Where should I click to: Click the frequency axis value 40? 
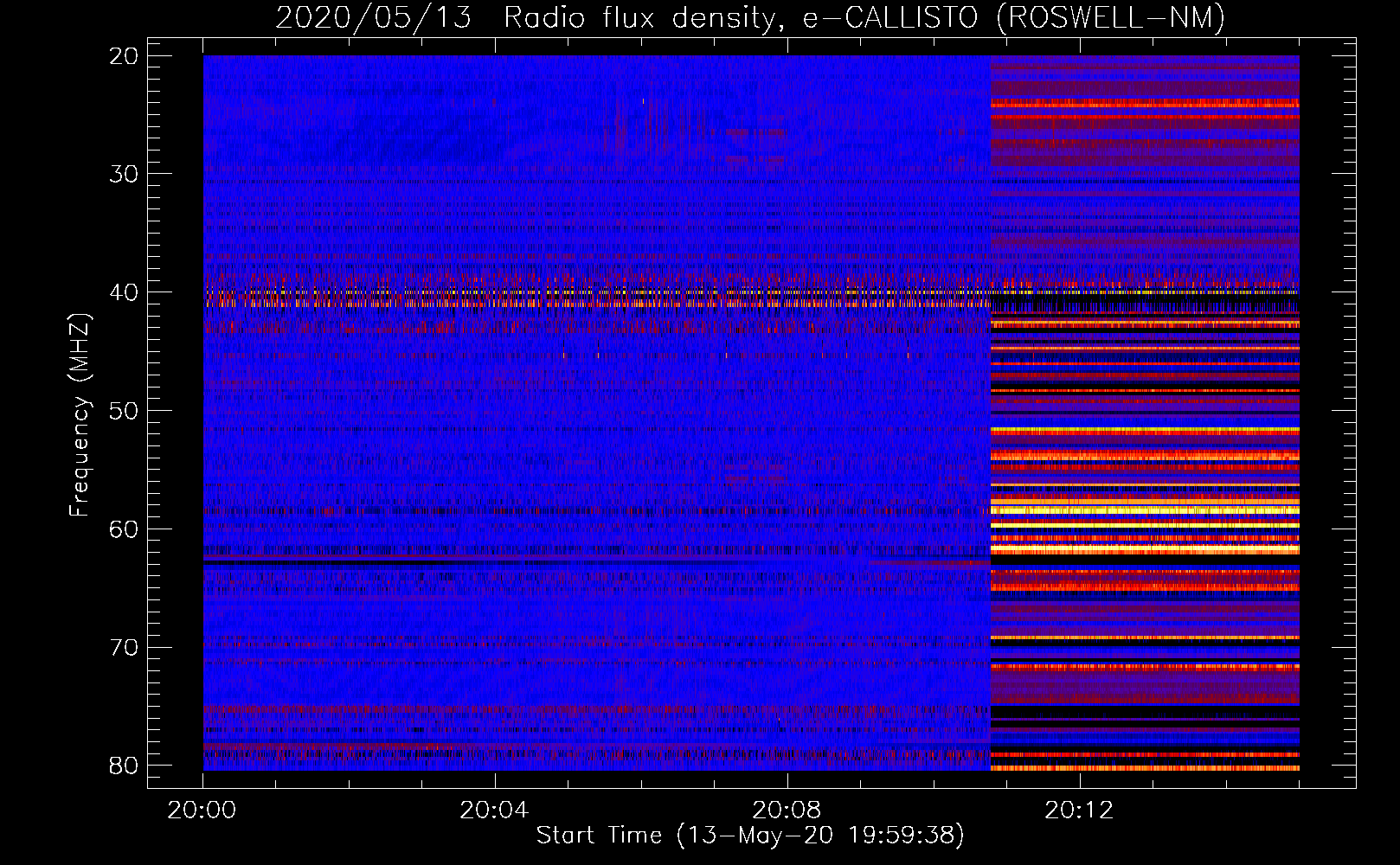click(125, 292)
